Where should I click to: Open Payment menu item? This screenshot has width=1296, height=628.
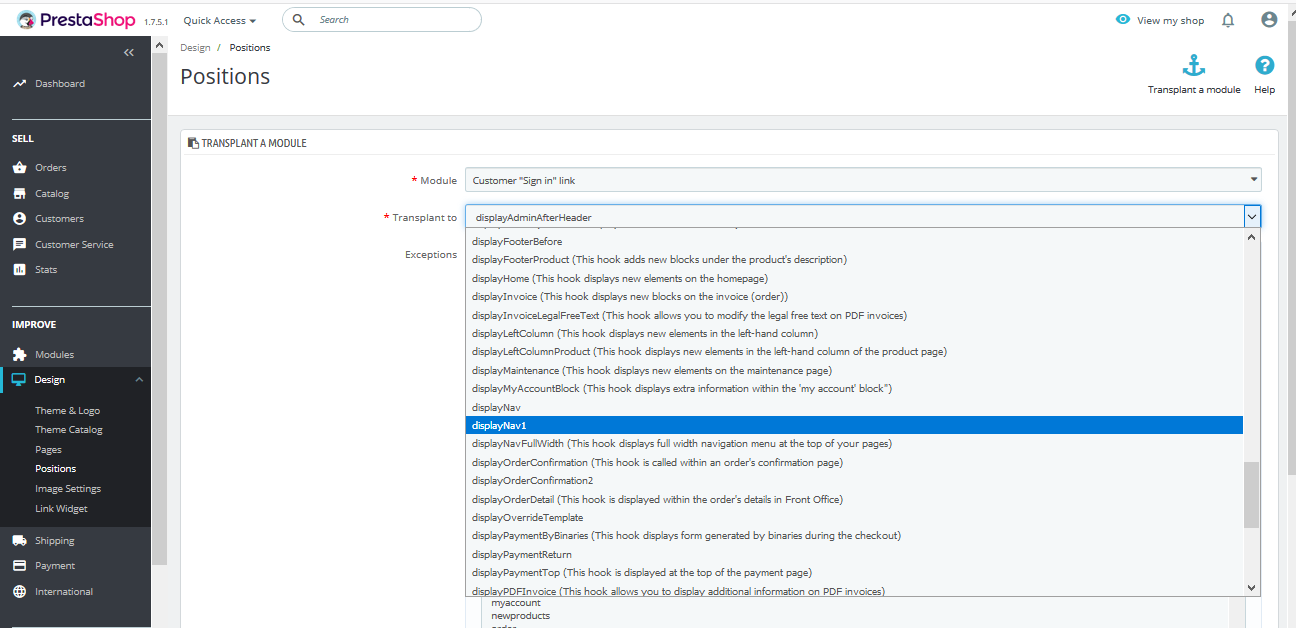click(55, 566)
